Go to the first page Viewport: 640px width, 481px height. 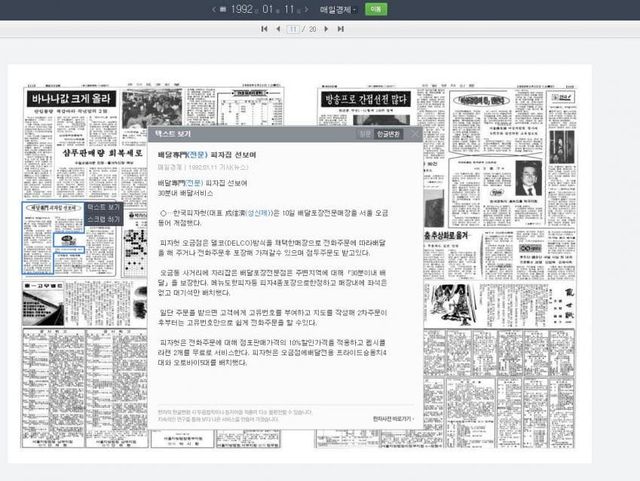pyautogui.click(x=264, y=29)
